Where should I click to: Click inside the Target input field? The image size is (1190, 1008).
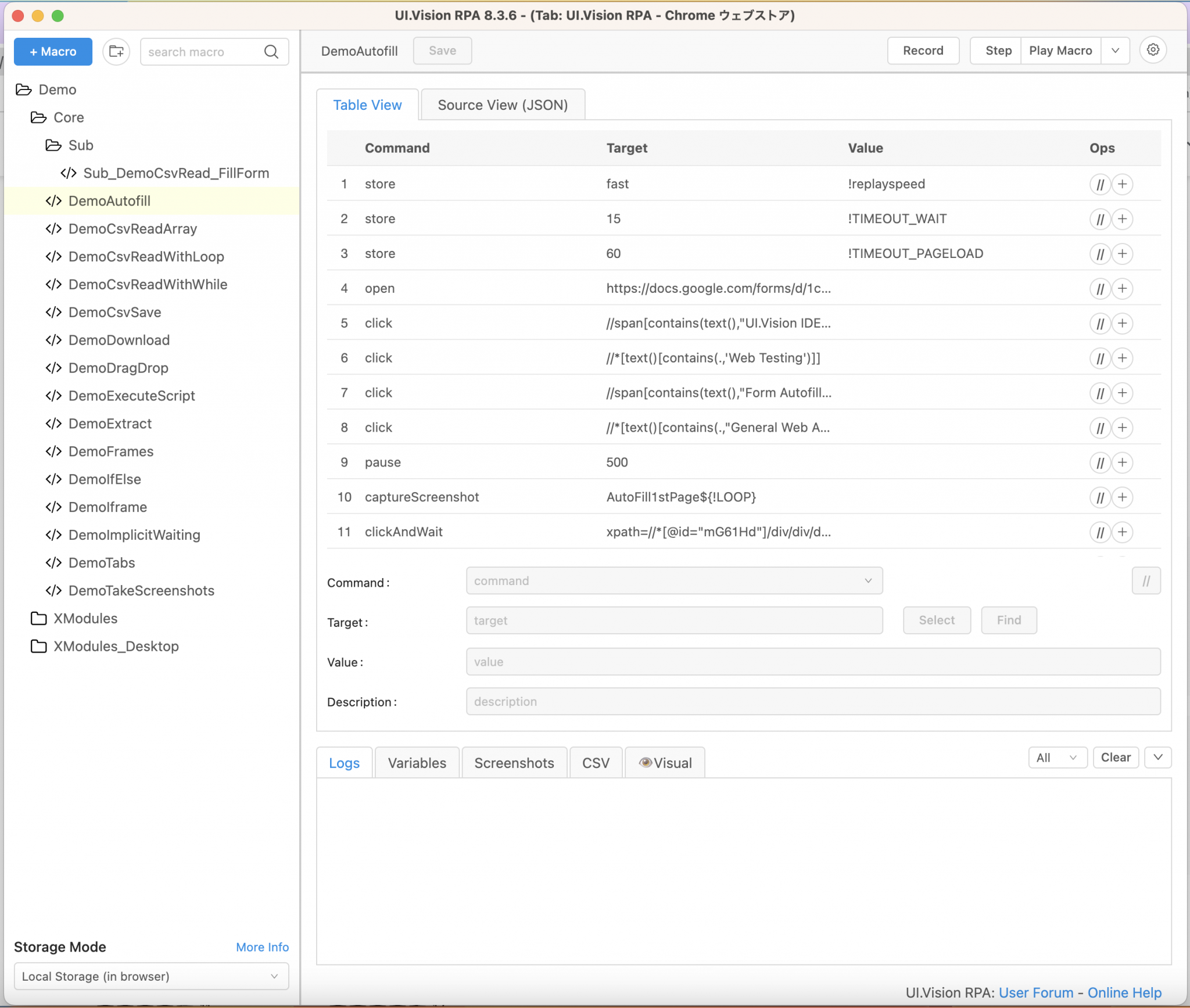673,620
